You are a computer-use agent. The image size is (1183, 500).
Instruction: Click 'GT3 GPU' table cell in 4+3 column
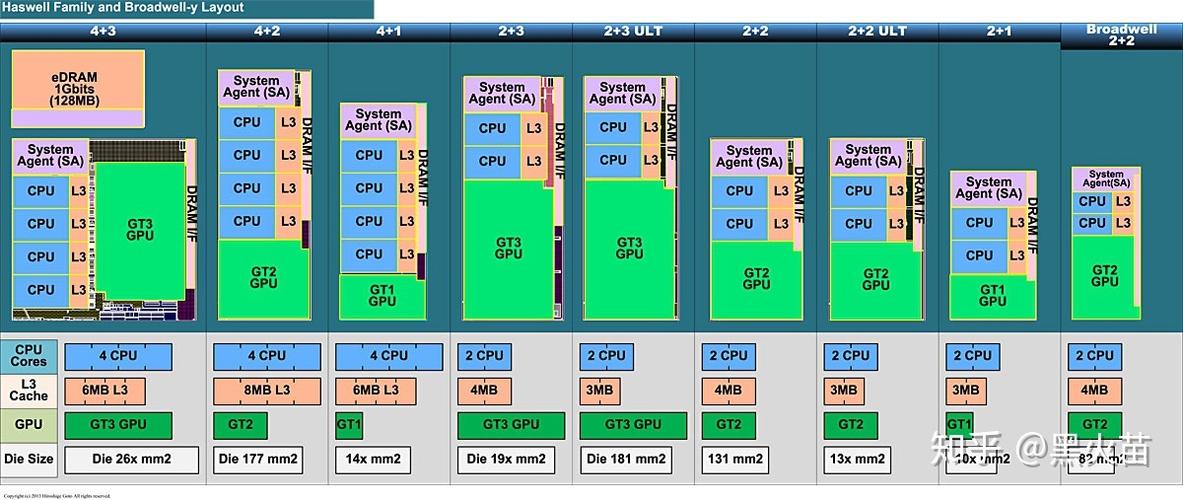(118, 425)
